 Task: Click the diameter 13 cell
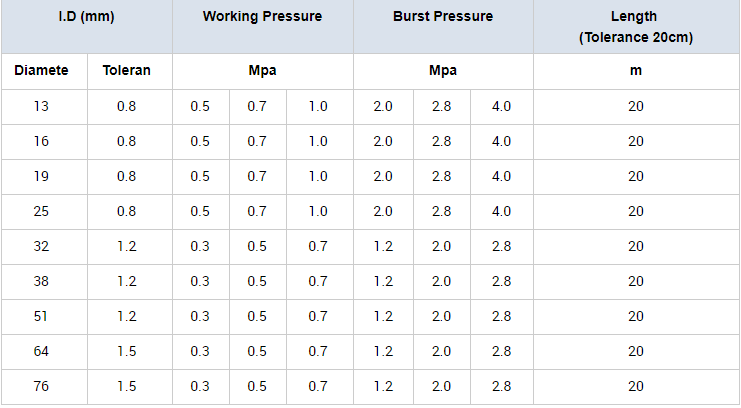tap(41, 107)
